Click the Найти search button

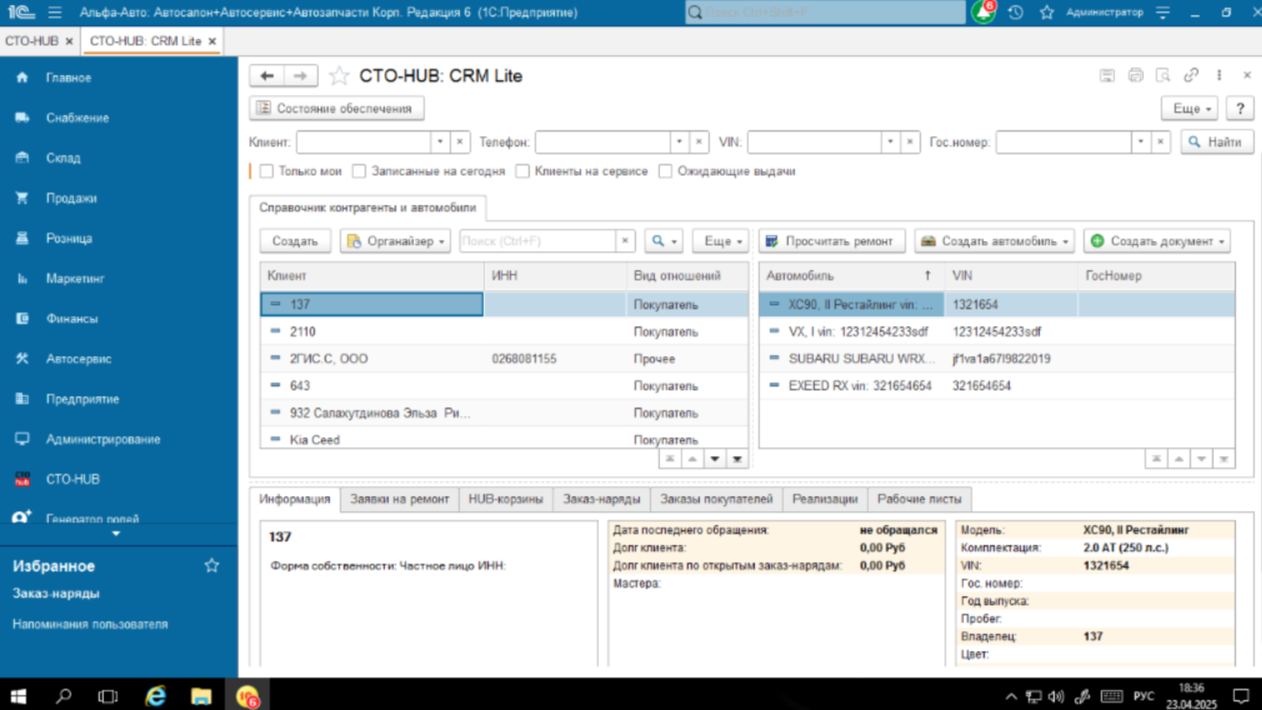[x=1216, y=142]
